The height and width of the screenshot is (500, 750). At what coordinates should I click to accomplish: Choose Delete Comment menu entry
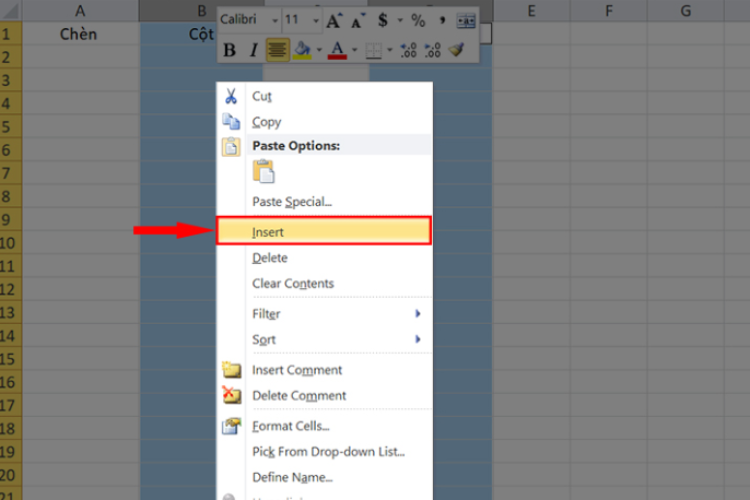click(x=324, y=396)
